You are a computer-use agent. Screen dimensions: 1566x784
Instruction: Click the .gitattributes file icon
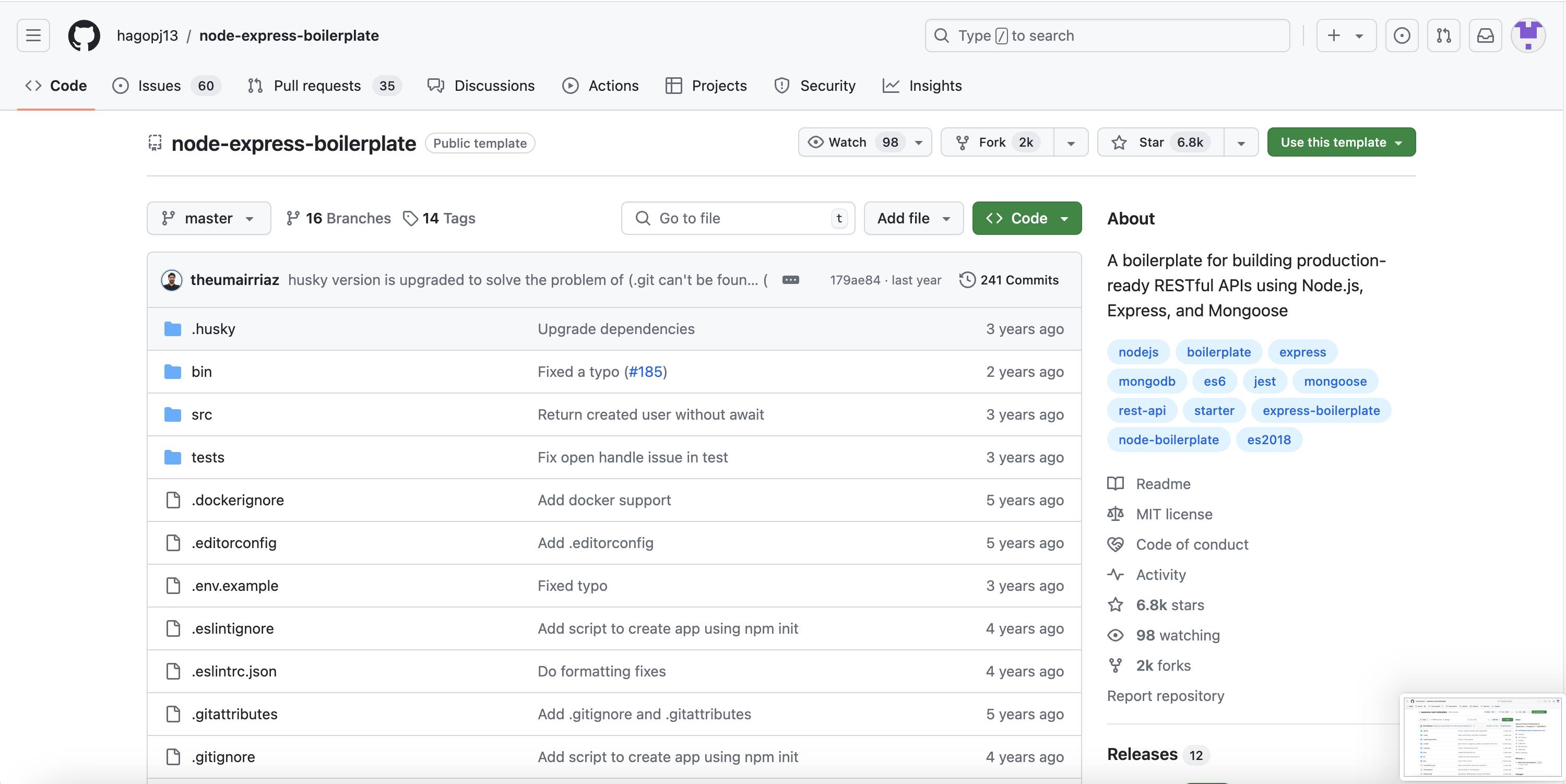(173, 714)
